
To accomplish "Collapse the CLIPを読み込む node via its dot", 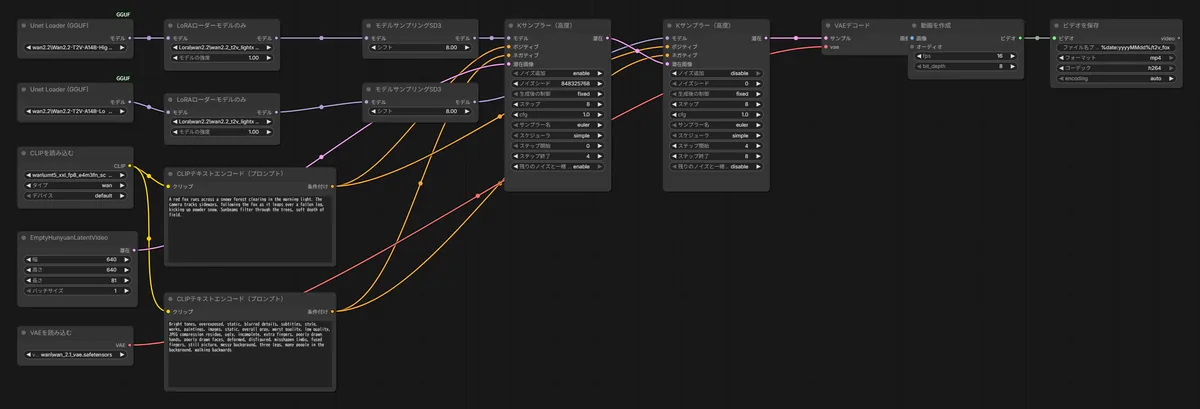I will pos(25,154).
